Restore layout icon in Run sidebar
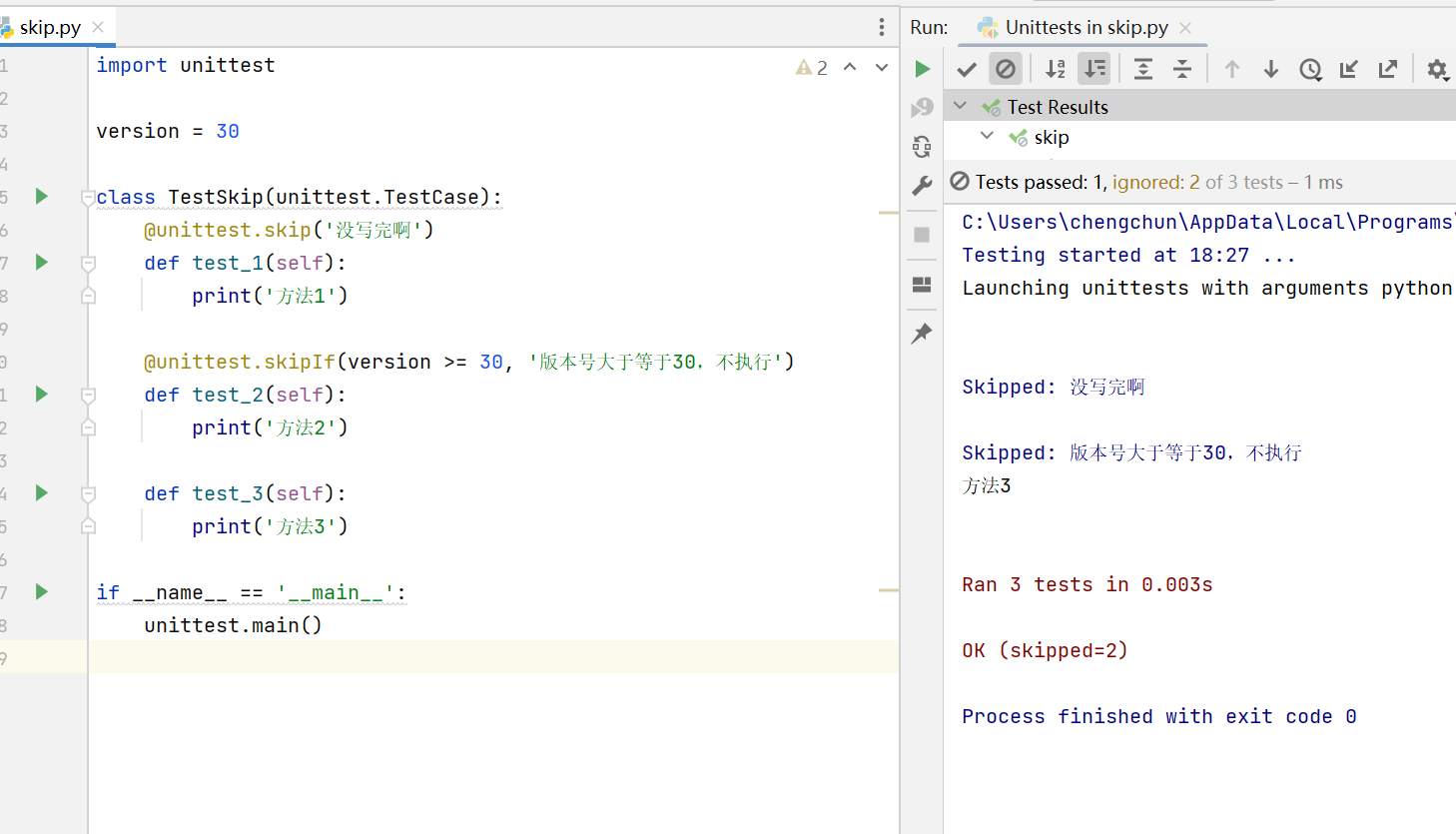 tap(922, 285)
